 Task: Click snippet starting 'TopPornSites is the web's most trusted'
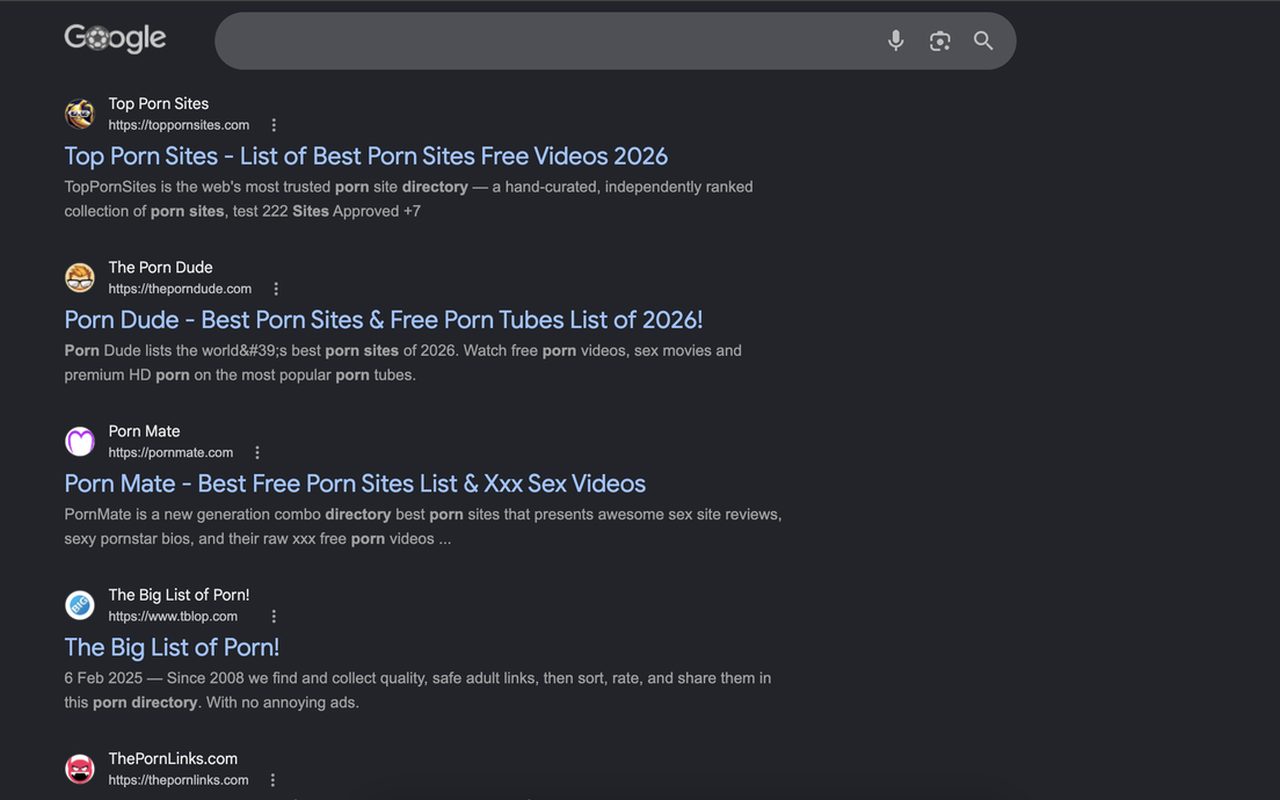pyautogui.click(x=409, y=199)
